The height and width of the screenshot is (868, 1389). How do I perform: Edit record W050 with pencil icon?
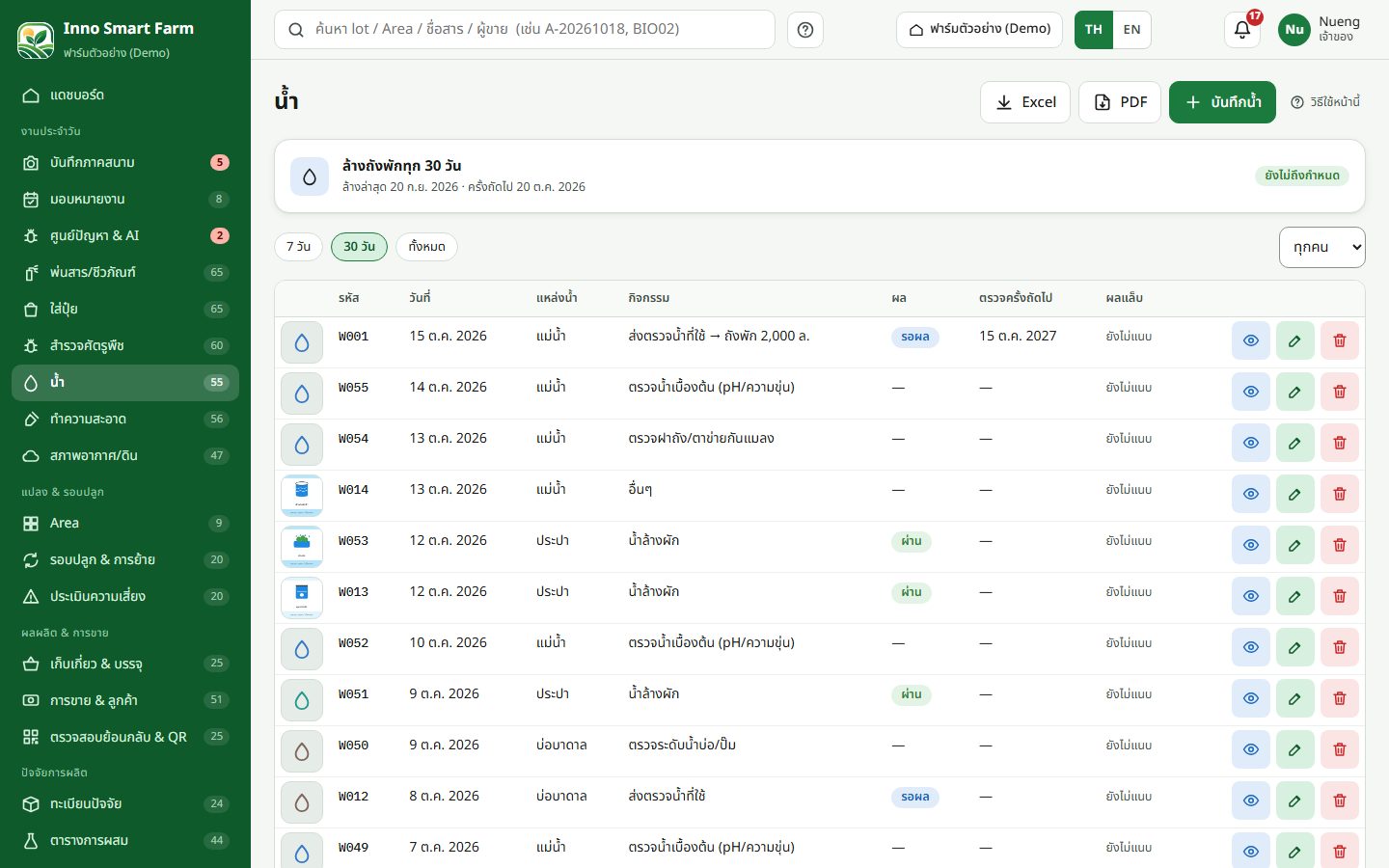pos(1294,749)
